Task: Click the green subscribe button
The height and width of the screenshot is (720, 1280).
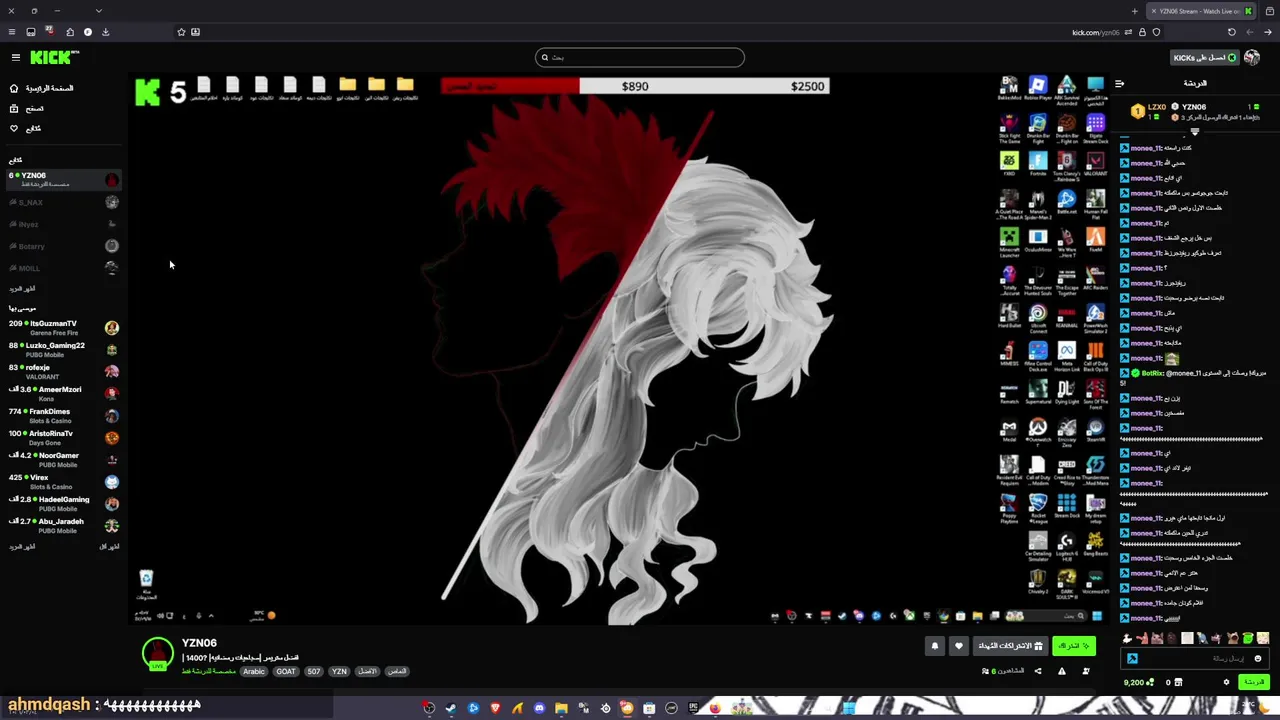Action: tap(1074, 646)
